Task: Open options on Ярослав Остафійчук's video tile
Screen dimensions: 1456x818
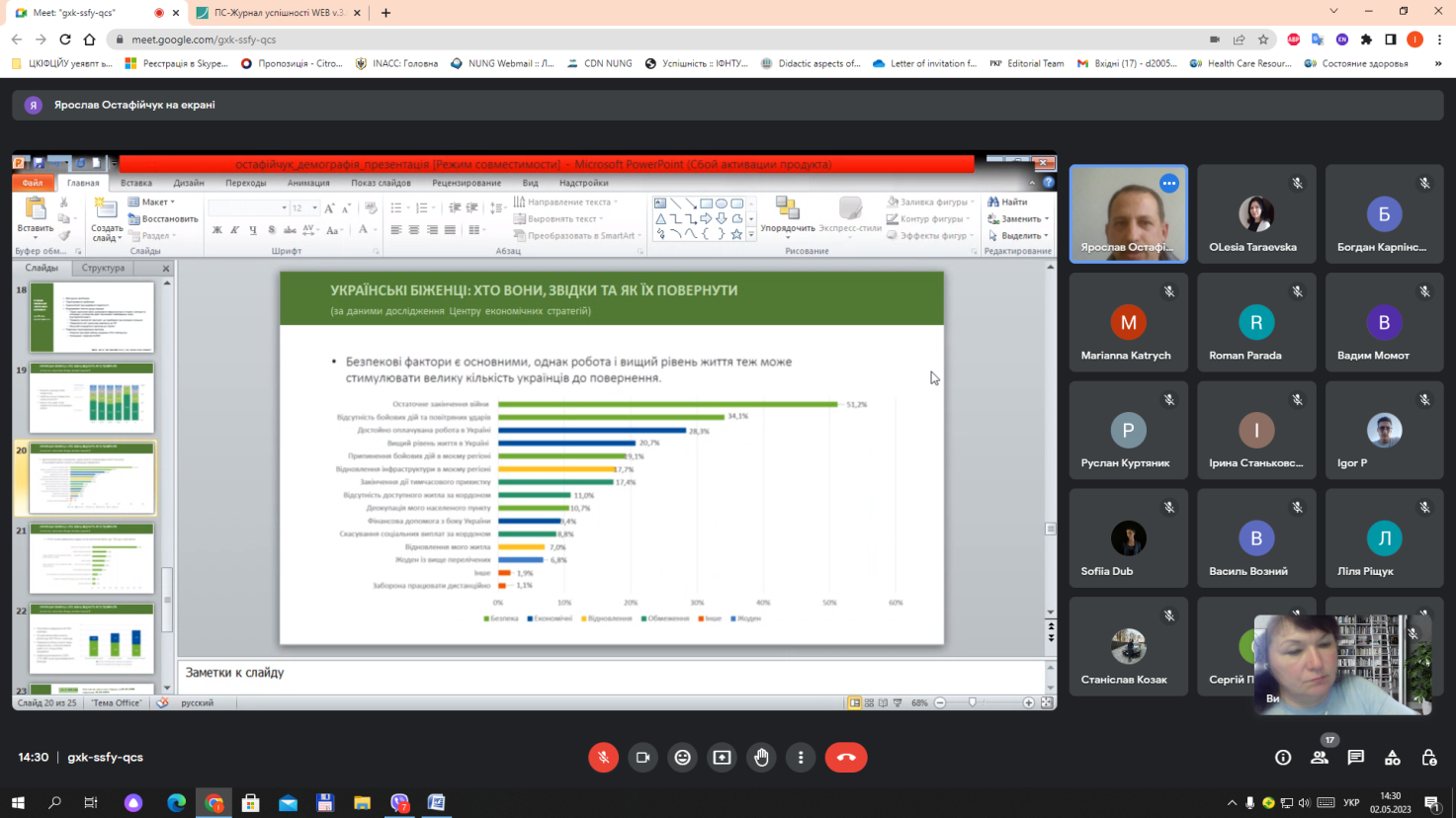Action: click(1169, 184)
